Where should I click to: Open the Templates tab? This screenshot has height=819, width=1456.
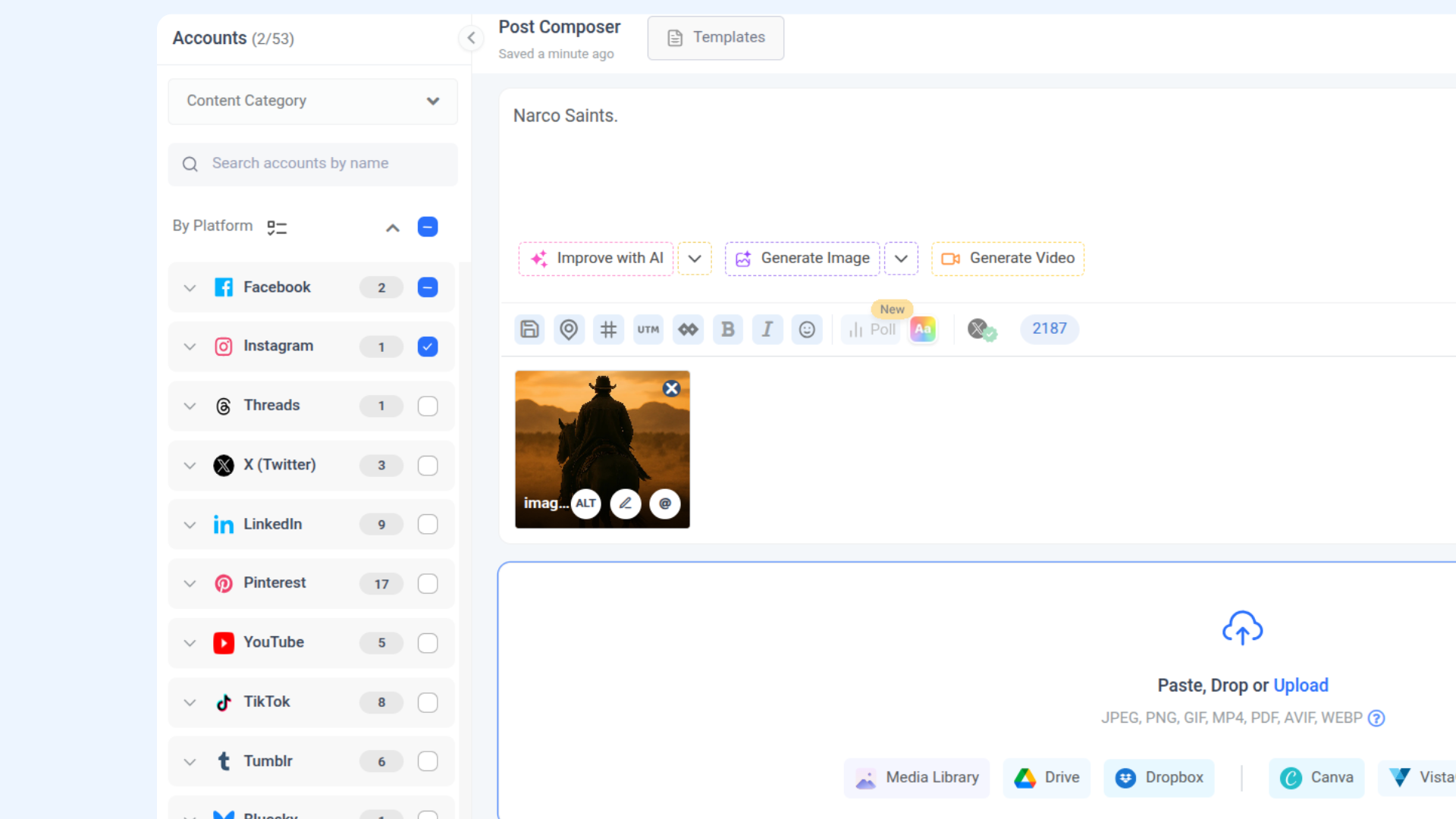coord(716,37)
